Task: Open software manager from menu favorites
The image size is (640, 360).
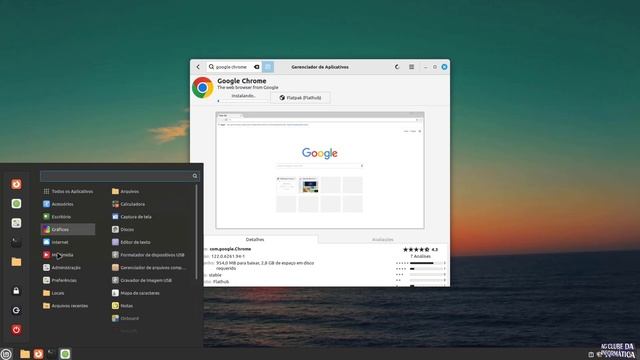Action: pos(16,204)
